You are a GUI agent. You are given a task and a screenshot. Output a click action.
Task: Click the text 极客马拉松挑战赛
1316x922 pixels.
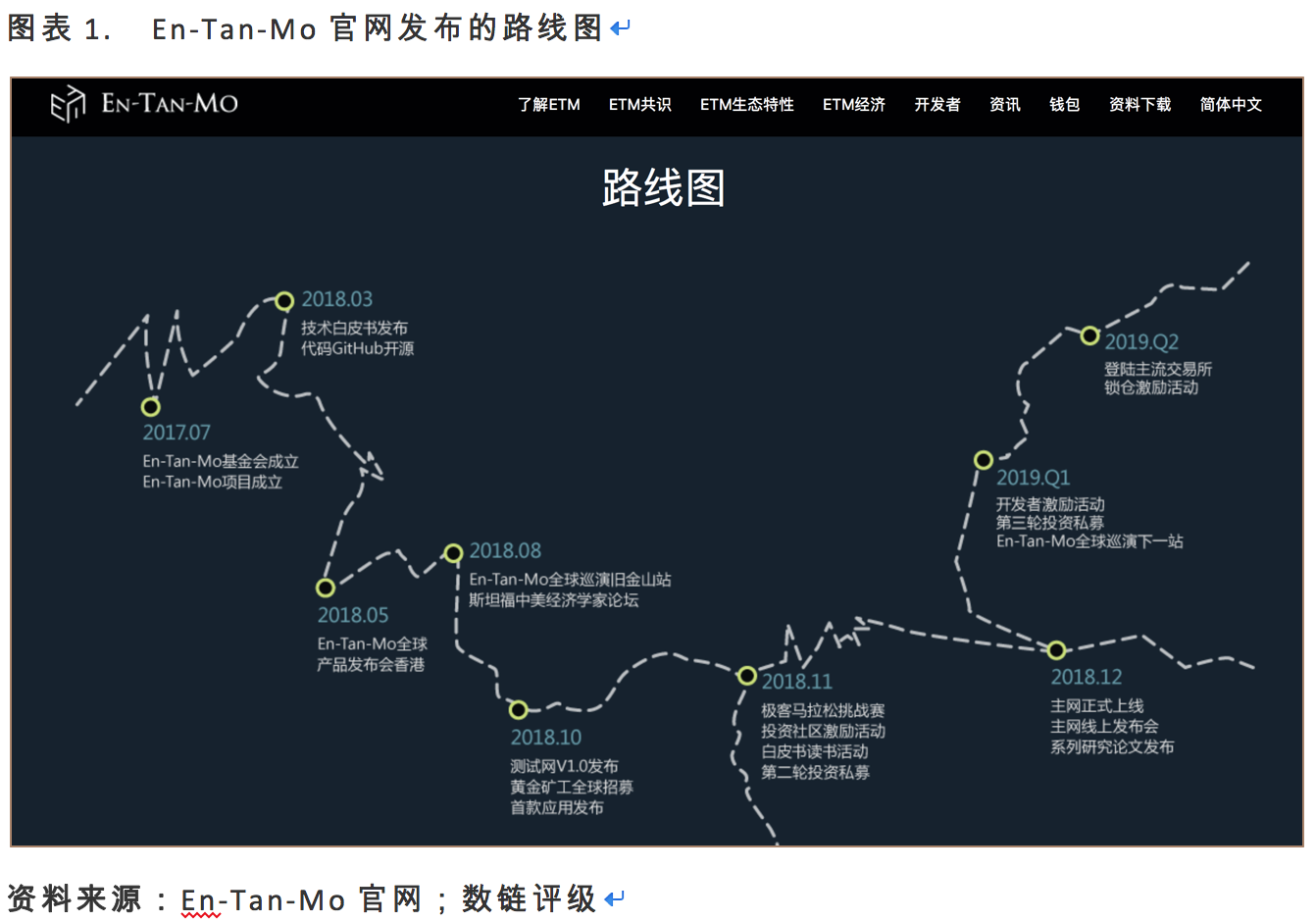(x=823, y=710)
